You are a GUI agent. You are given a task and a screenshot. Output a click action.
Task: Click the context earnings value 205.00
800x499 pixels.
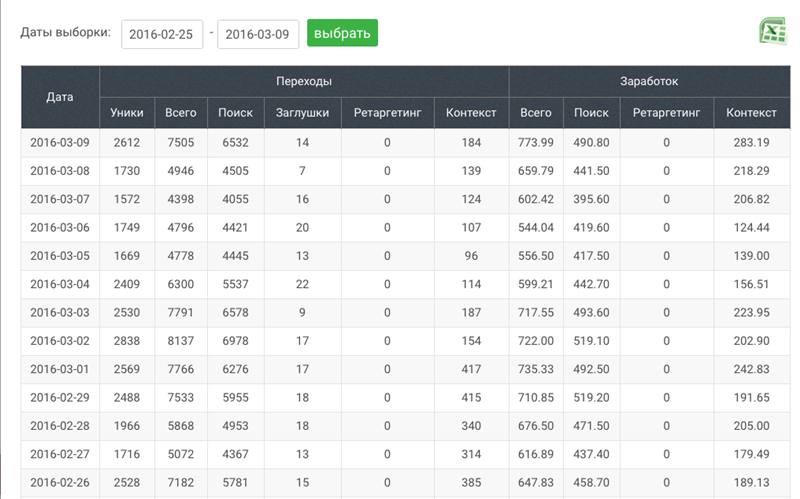[x=751, y=426]
